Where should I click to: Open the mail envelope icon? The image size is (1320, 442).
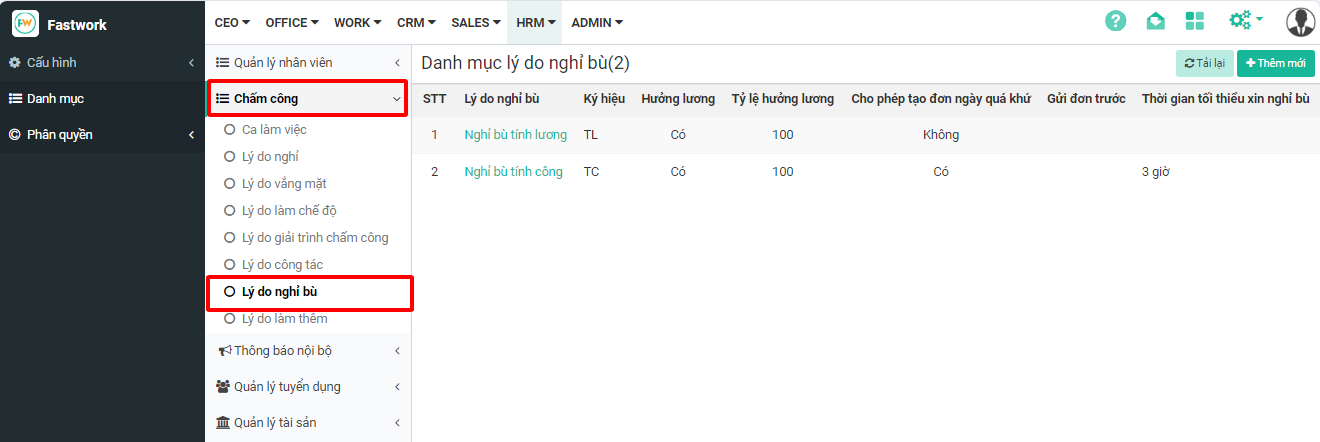[x=1155, y=21]
